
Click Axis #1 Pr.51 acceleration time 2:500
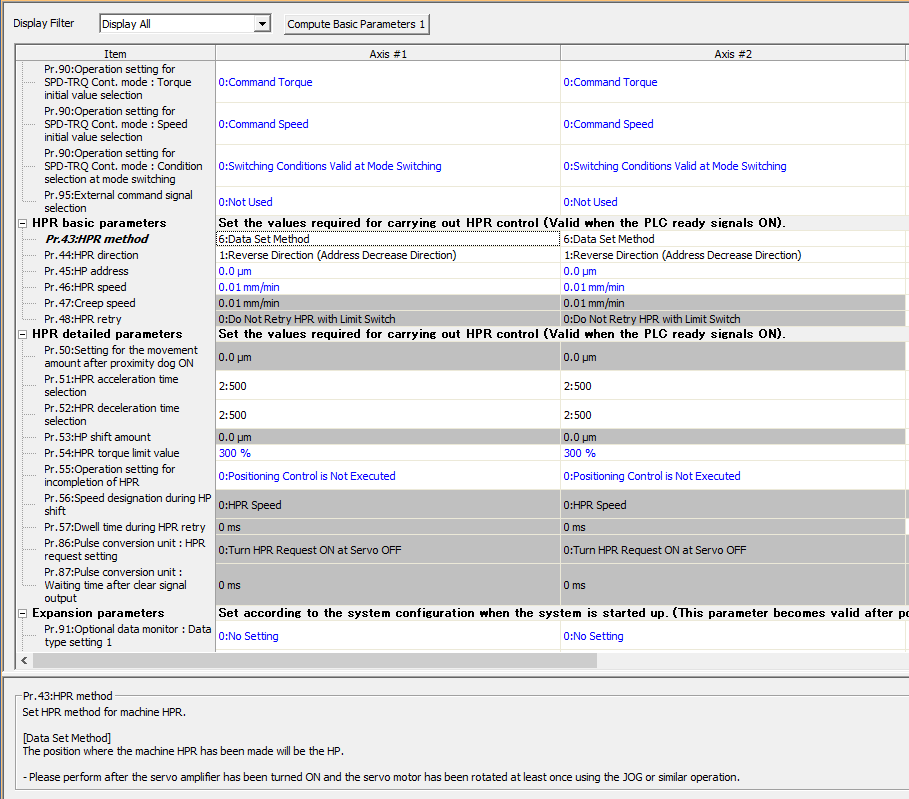[388, 386]
